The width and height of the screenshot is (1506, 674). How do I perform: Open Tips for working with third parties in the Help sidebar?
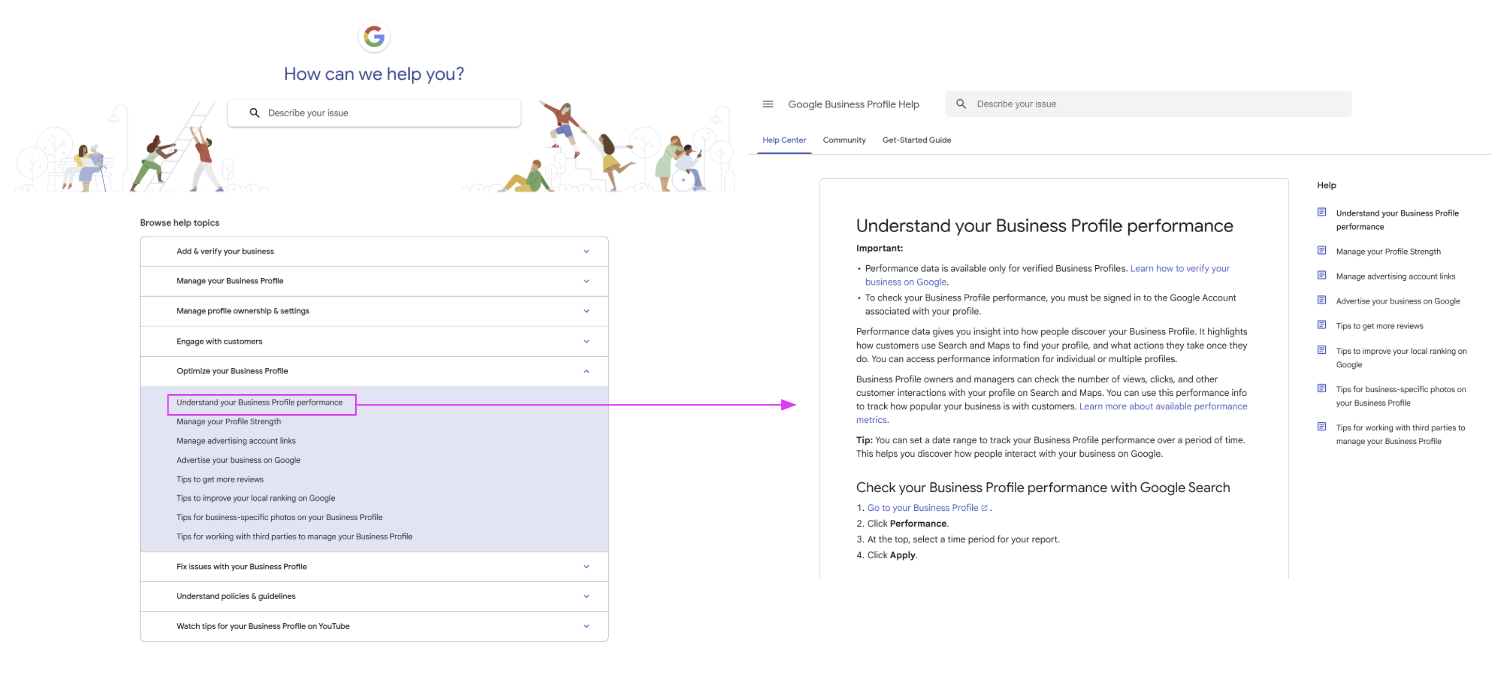tap(1401, 434)
